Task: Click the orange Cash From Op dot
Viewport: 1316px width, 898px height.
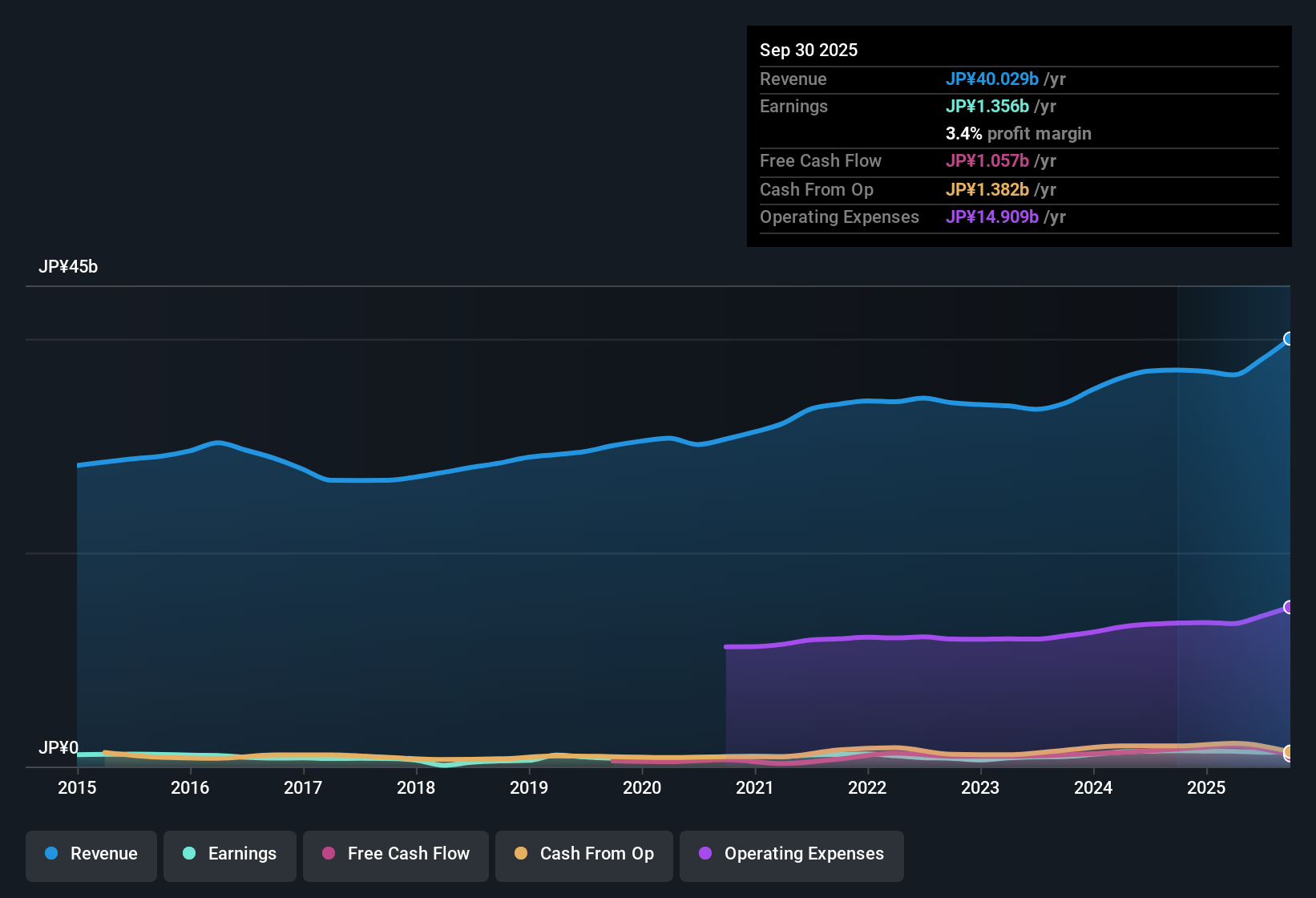Action: coord(521,854)
